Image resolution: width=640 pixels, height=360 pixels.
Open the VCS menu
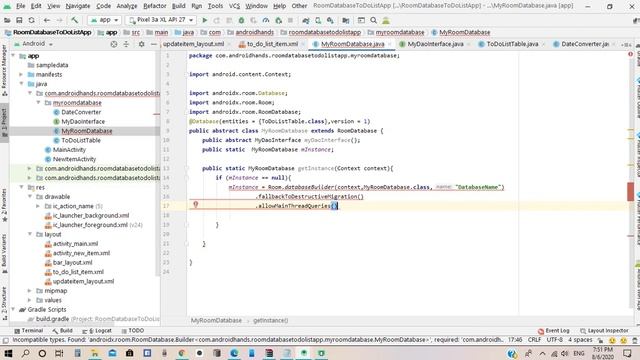click(234, 6)
